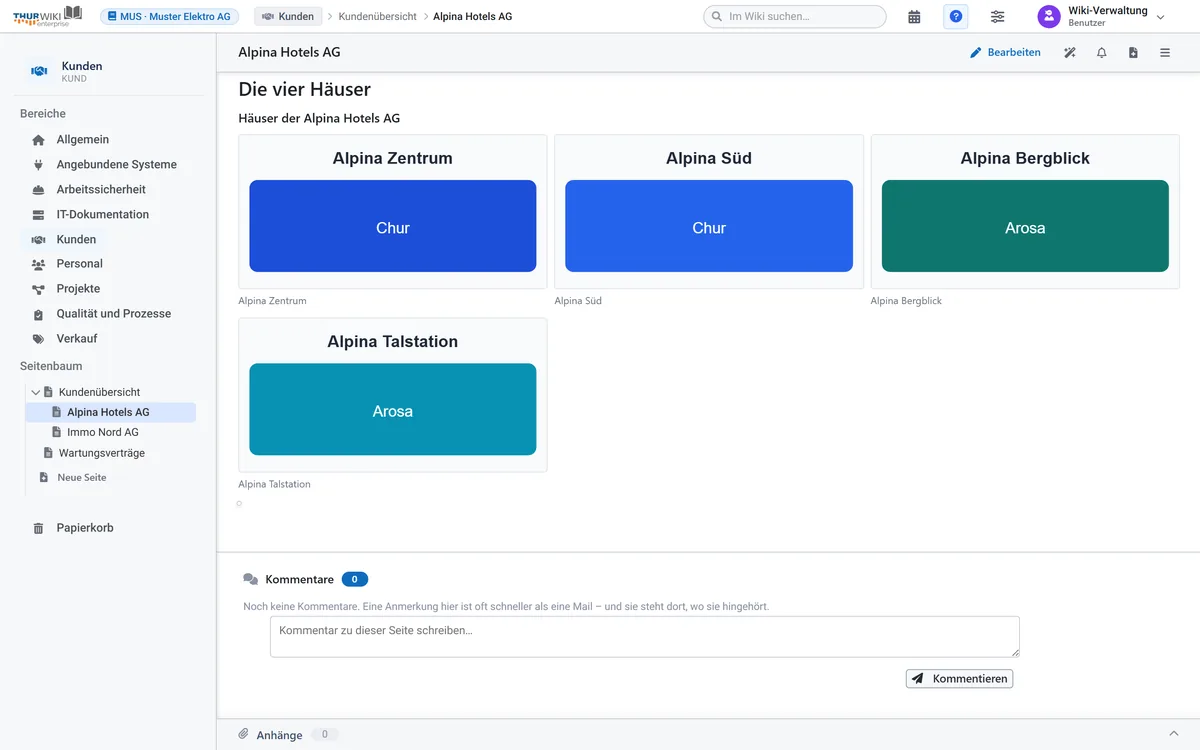This screenshot has width=1200, height=750.
Task: Click the diagram icon next to Projekte
Action: 38,289
